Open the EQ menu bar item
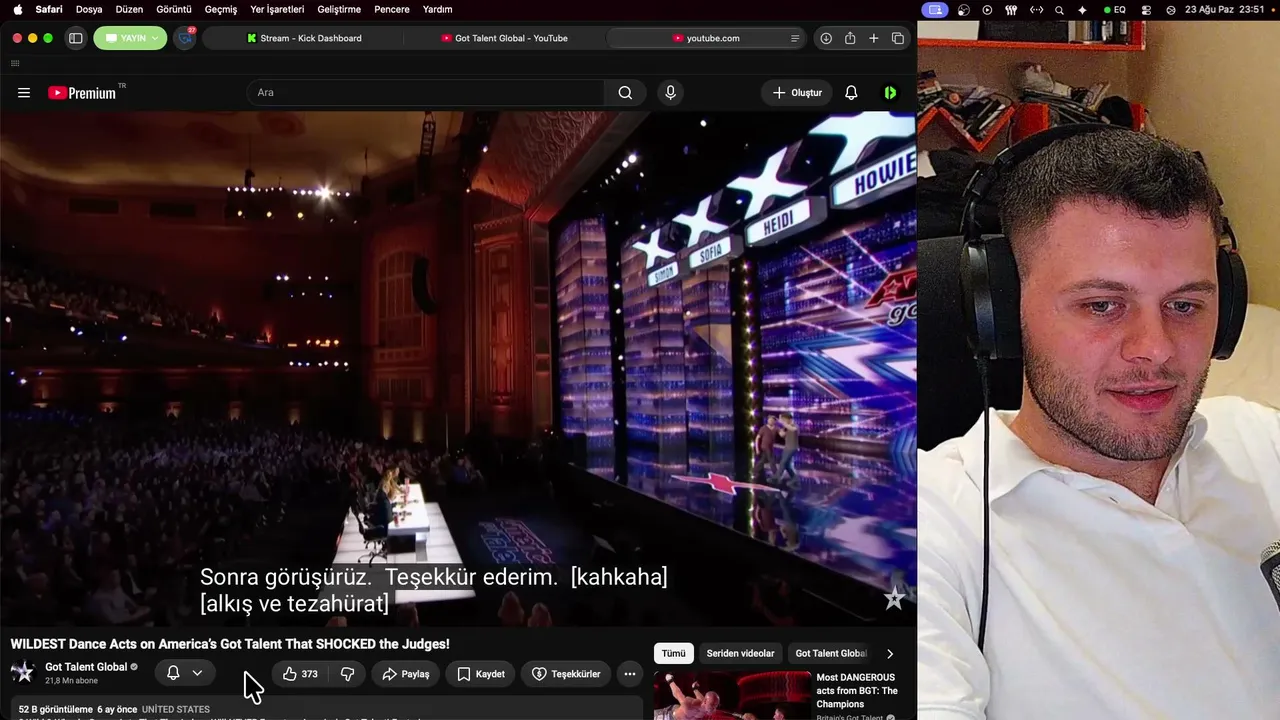 (1115, 9)
